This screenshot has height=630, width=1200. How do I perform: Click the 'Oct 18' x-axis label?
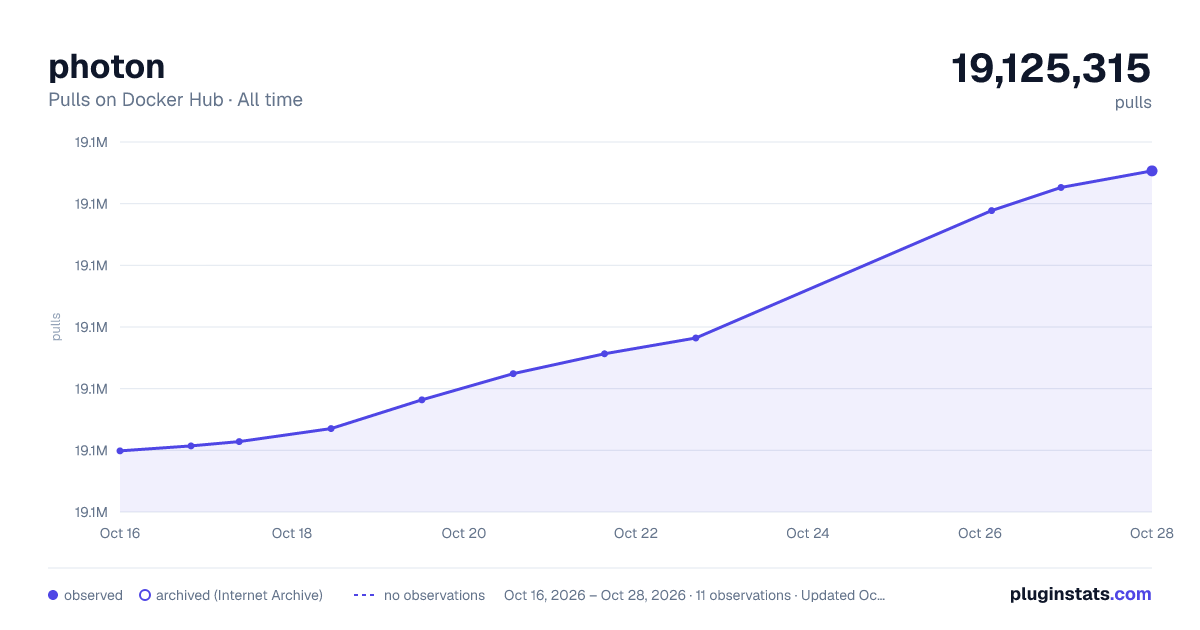(292, 533)
